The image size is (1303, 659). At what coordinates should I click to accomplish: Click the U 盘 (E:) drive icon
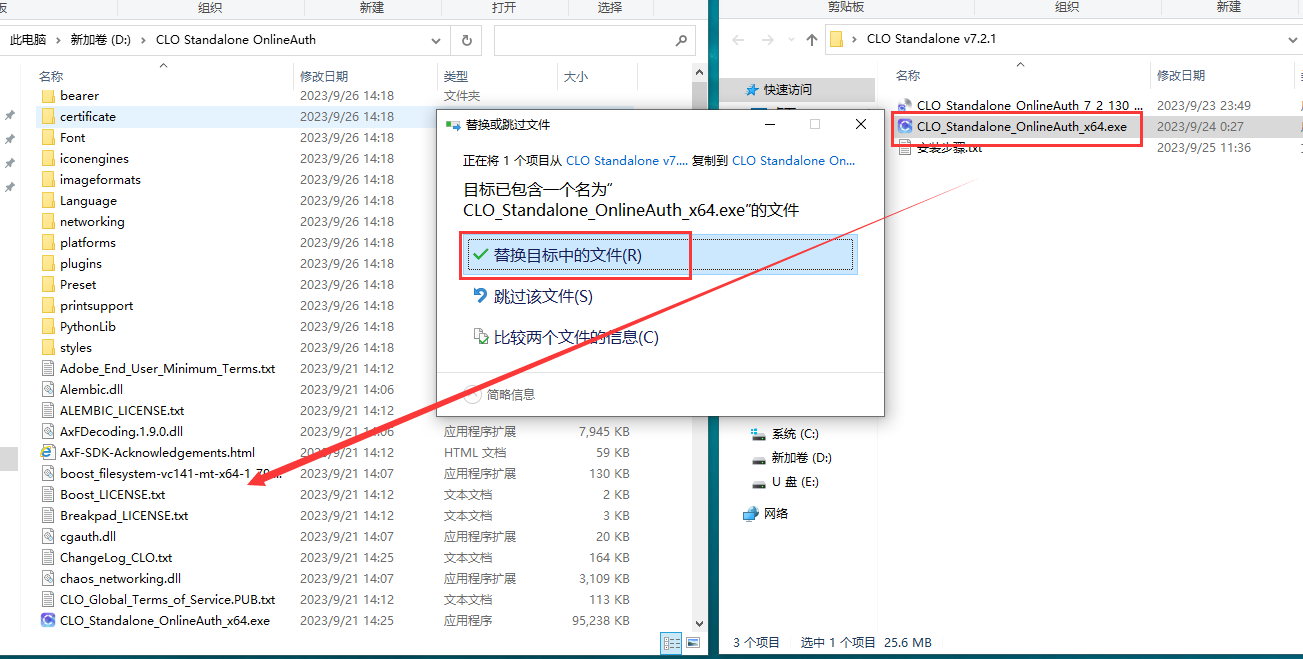tap(759, 482)
